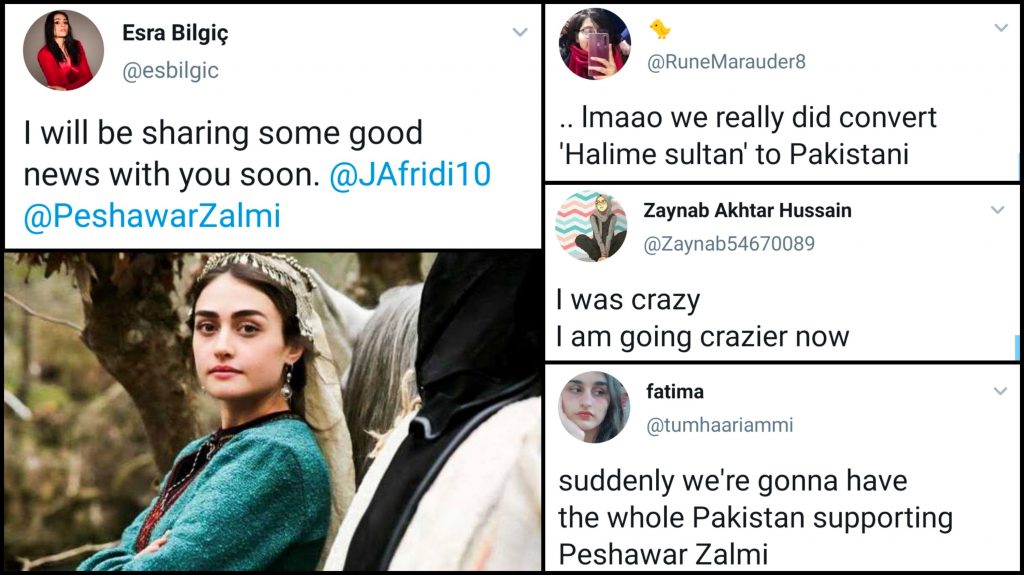
Task: Click the 'Halime sultan' tweet text
Action: [x=748, y=136]
